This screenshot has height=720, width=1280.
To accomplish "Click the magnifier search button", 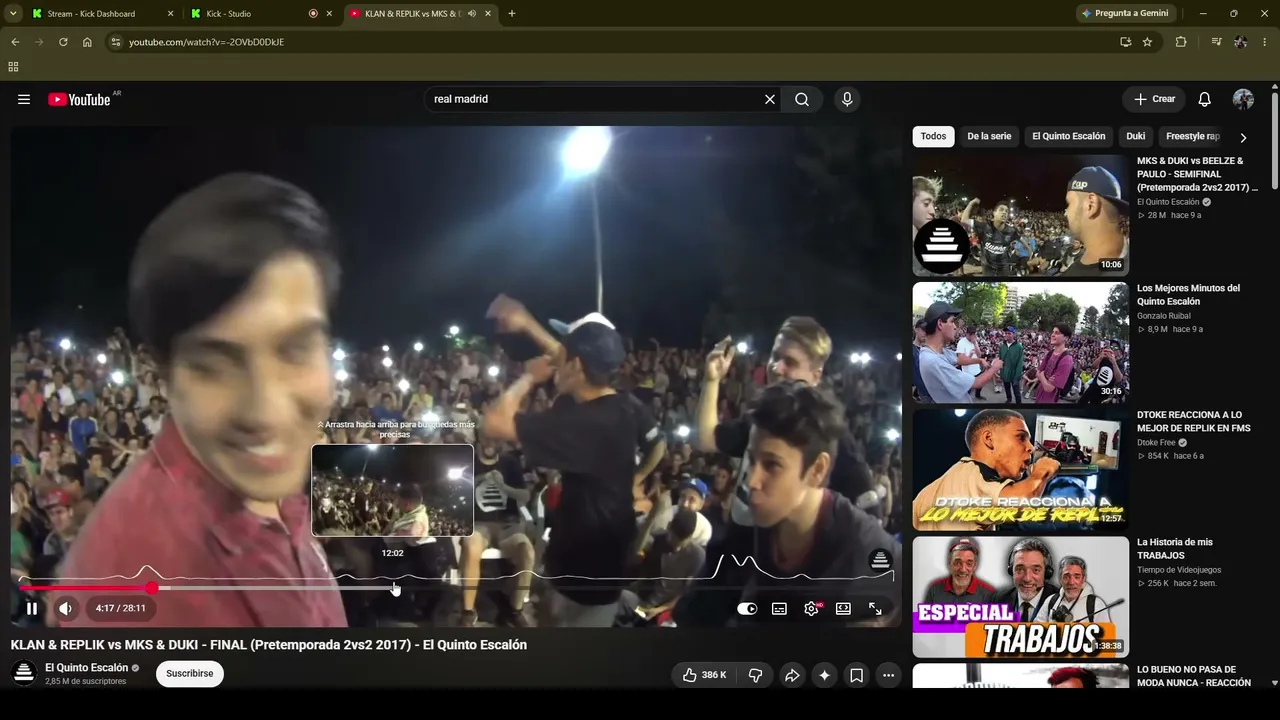I will tap(802, 99).
